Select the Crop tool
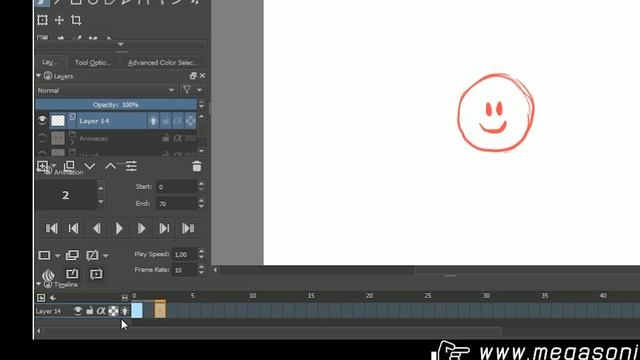This screenshot has height=360, width=640. tap(76, 20)
